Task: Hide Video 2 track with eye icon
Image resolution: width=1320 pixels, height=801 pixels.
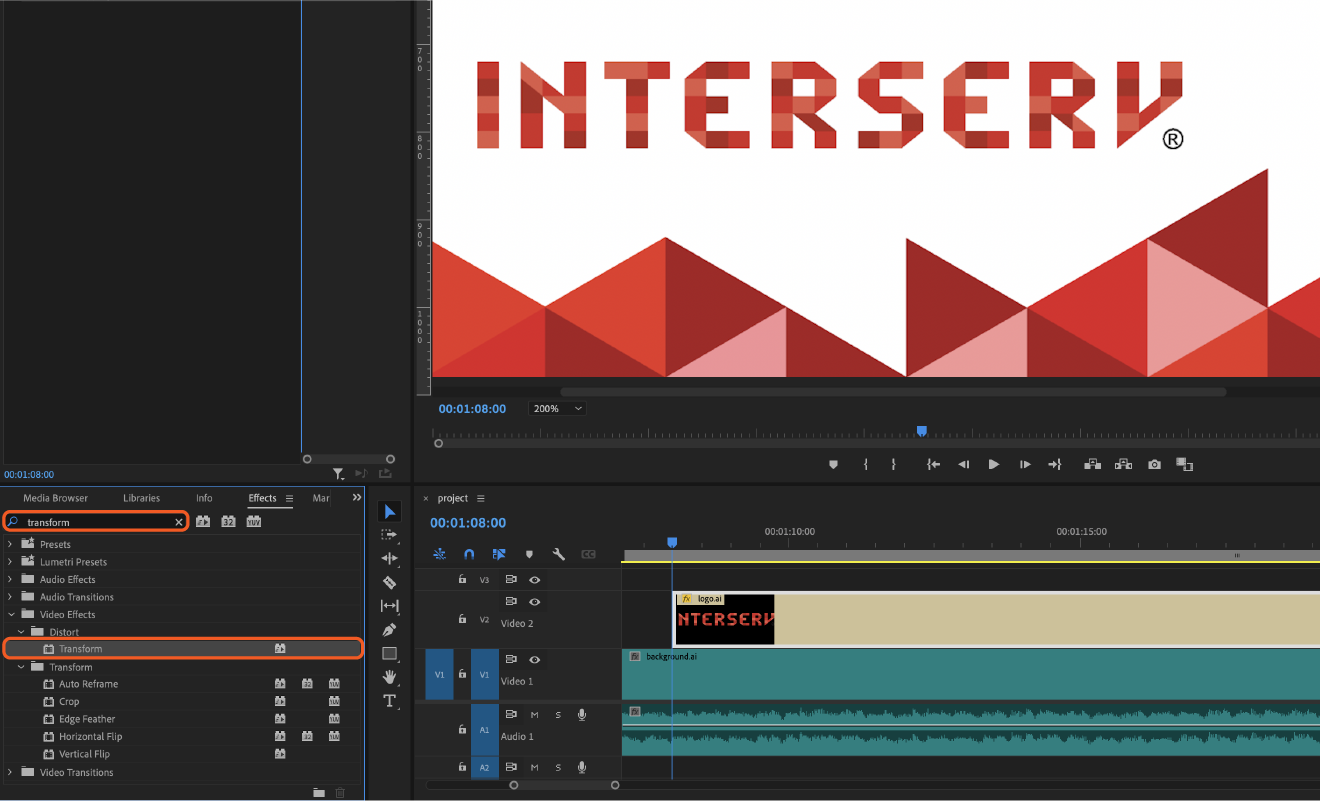Action: tap(535, 602)
